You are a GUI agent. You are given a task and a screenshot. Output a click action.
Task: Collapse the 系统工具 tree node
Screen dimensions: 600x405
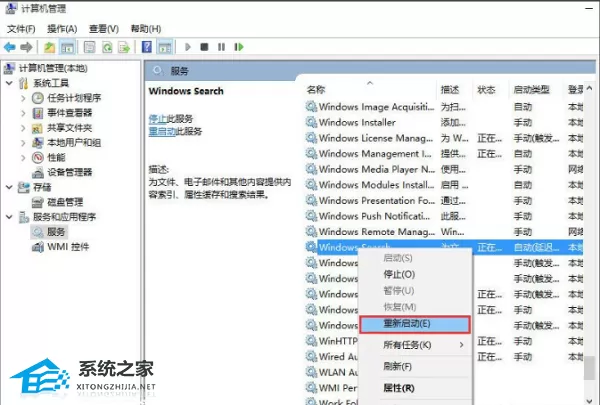tap(9, 83)
